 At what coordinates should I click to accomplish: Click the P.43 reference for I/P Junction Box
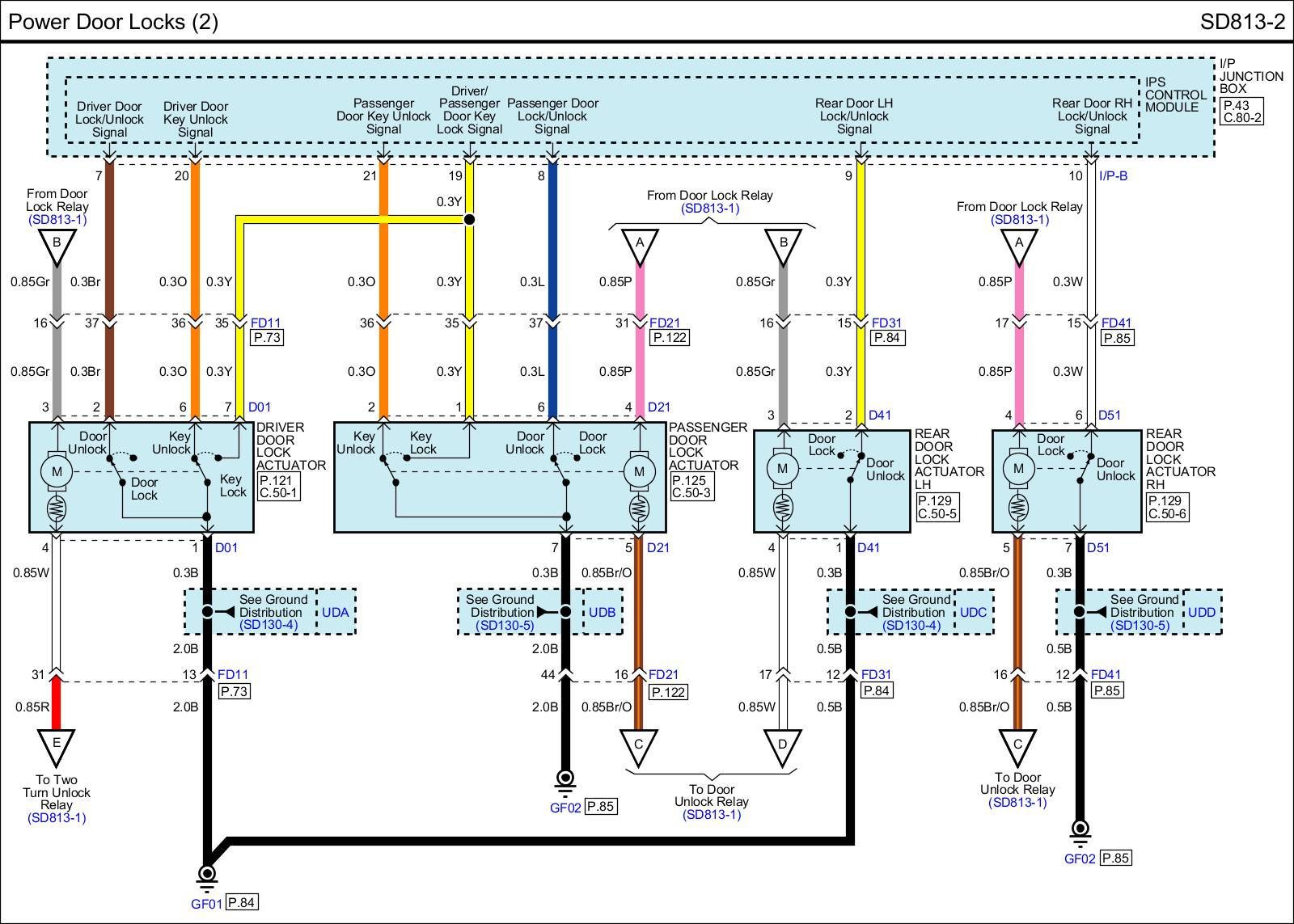click(x=1236, y=105)
